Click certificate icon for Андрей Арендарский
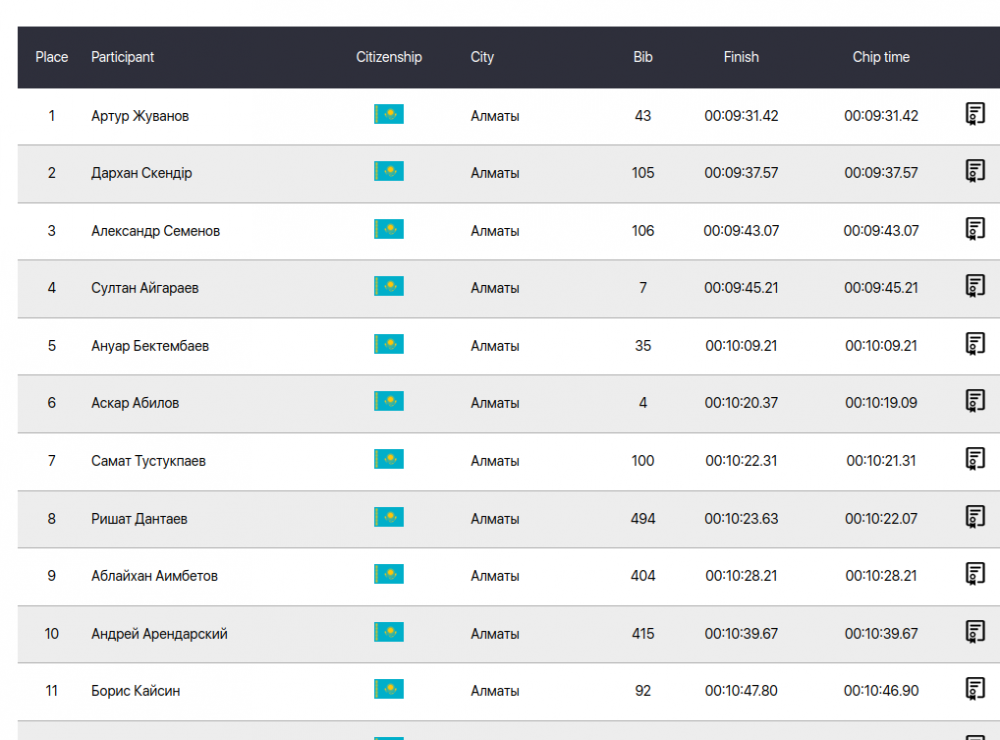Viewport: 1000px width, 740px height. 975,632
